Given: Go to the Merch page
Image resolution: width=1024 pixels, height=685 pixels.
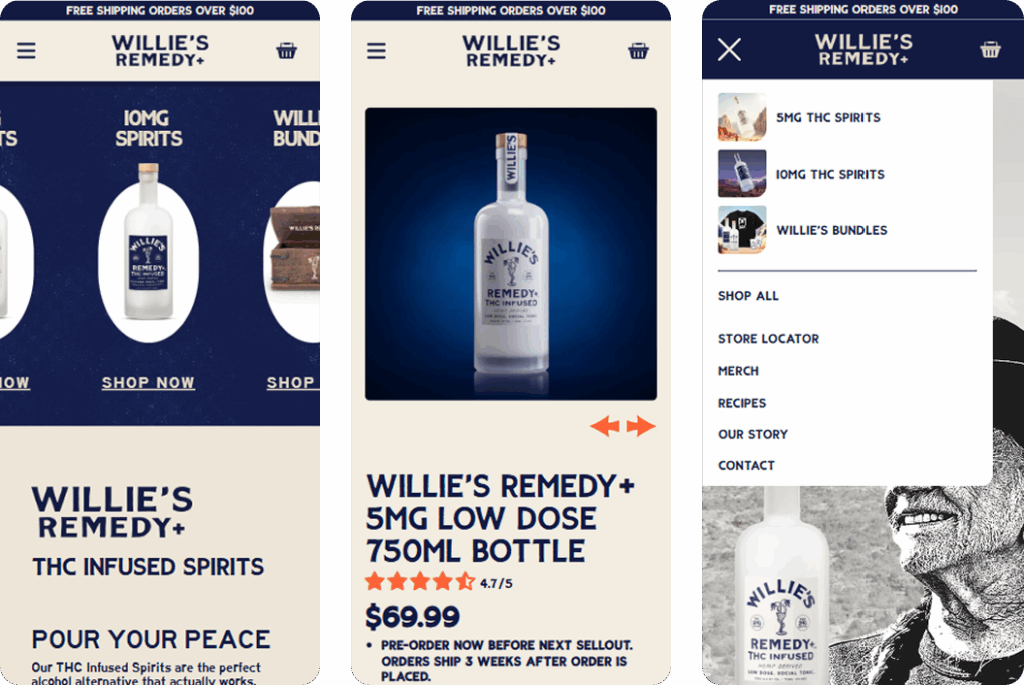Looking at the screenshot, I should [738, 371].
